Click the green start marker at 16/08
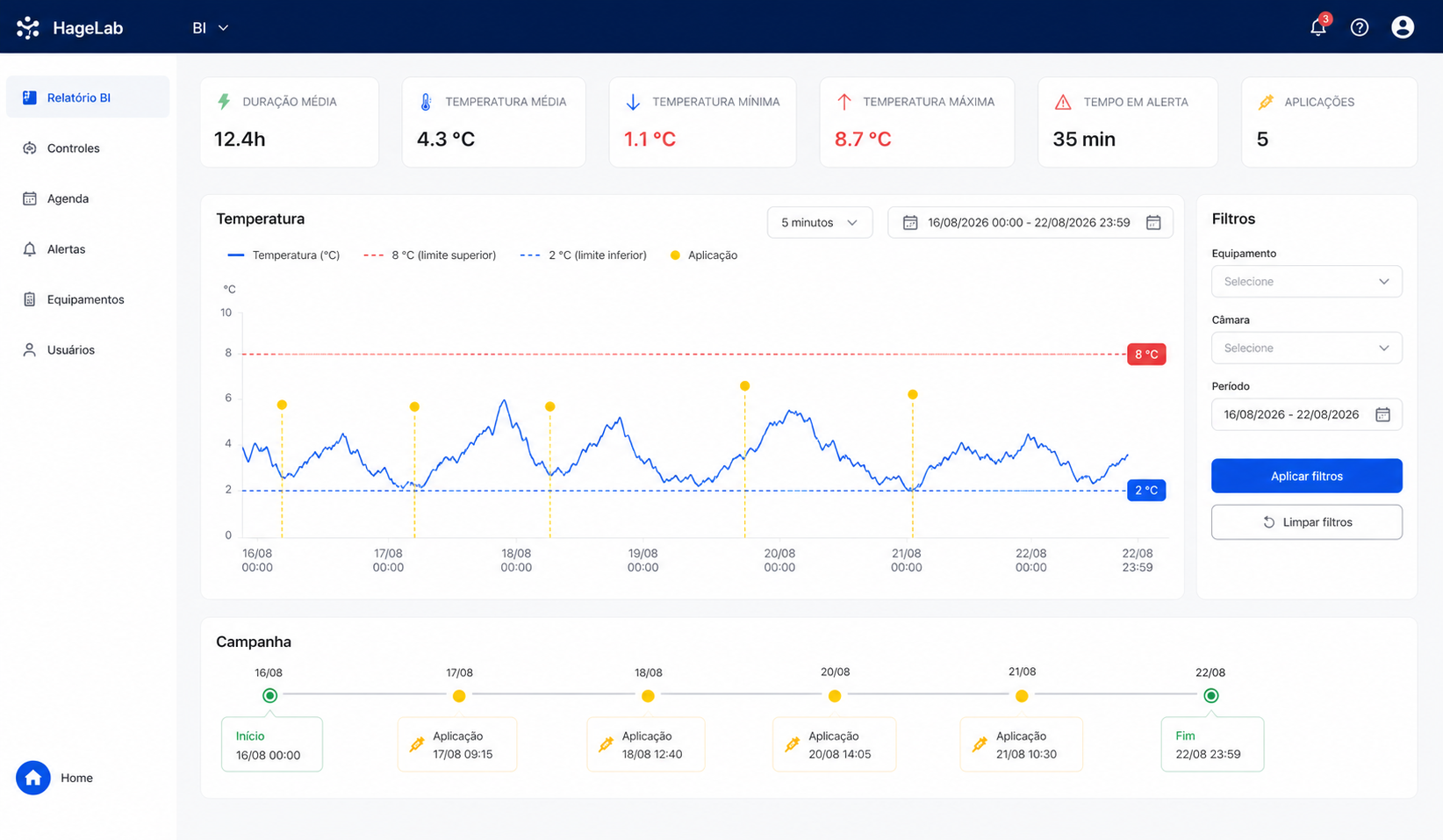This screenshot has width=1443, height=840. (x=269, y=695)
